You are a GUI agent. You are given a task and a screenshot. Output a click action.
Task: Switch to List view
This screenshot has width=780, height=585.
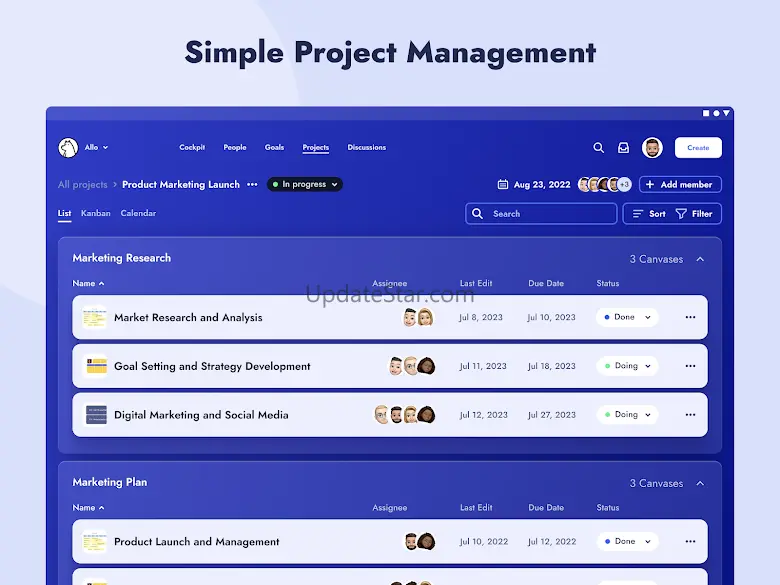point(64,213)
